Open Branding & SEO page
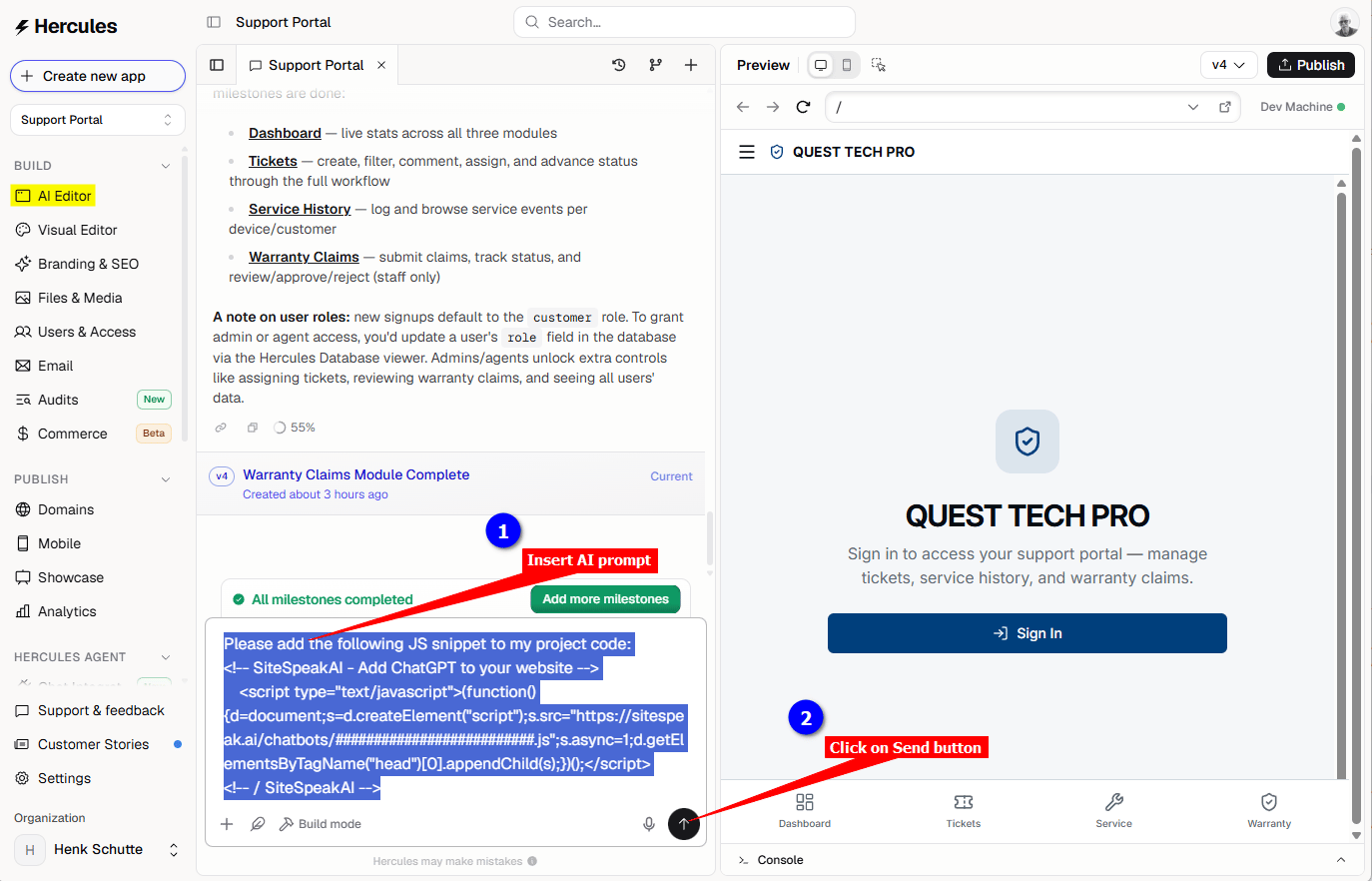The height and width of the screenshot is (881, 1372). click(x=77, y=264)
